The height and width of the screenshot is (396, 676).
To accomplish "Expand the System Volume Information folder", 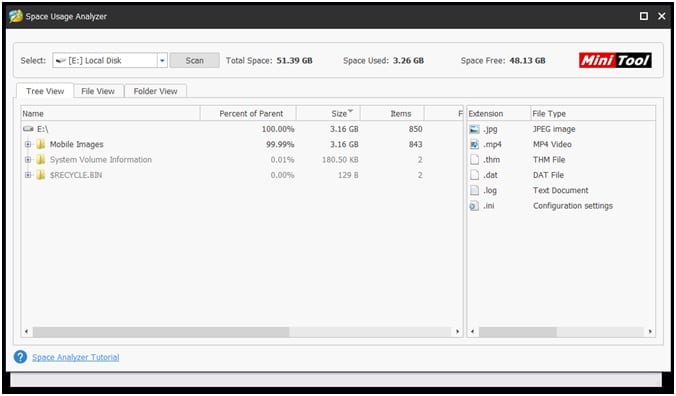I will click(x=28, y=160).
